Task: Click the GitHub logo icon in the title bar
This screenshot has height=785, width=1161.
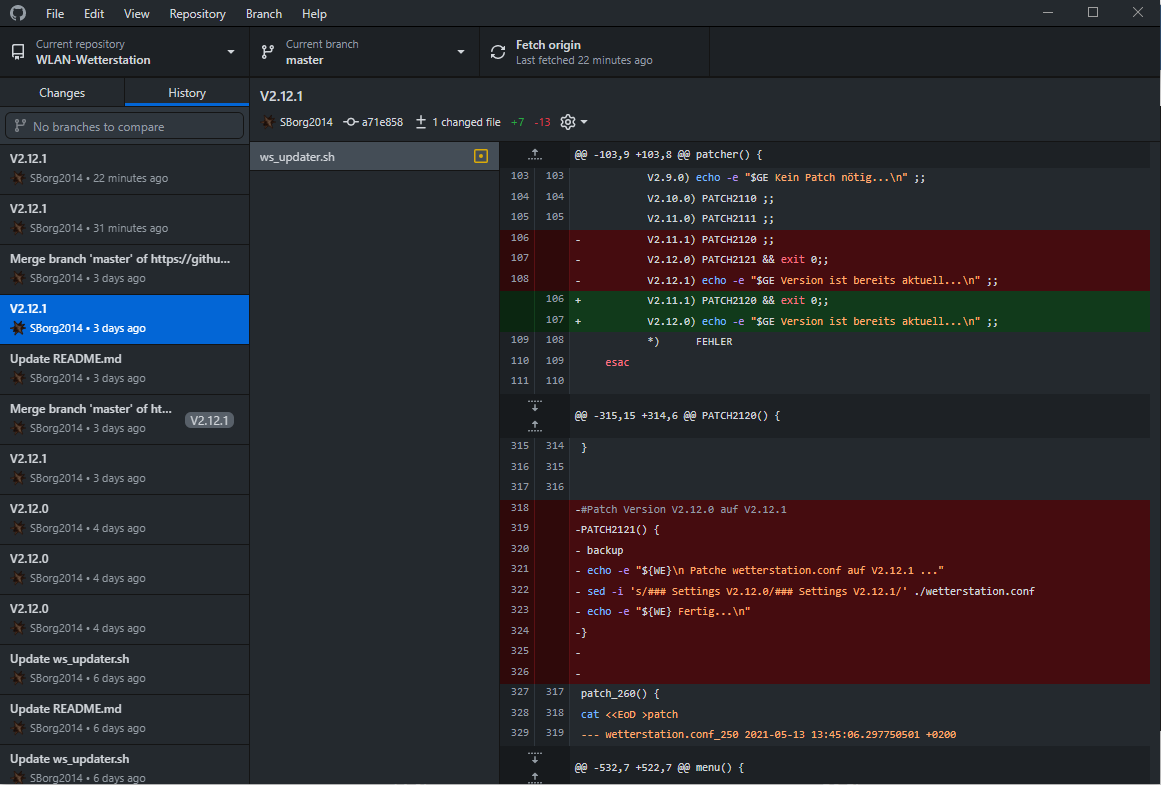Action: coord(18,14)
